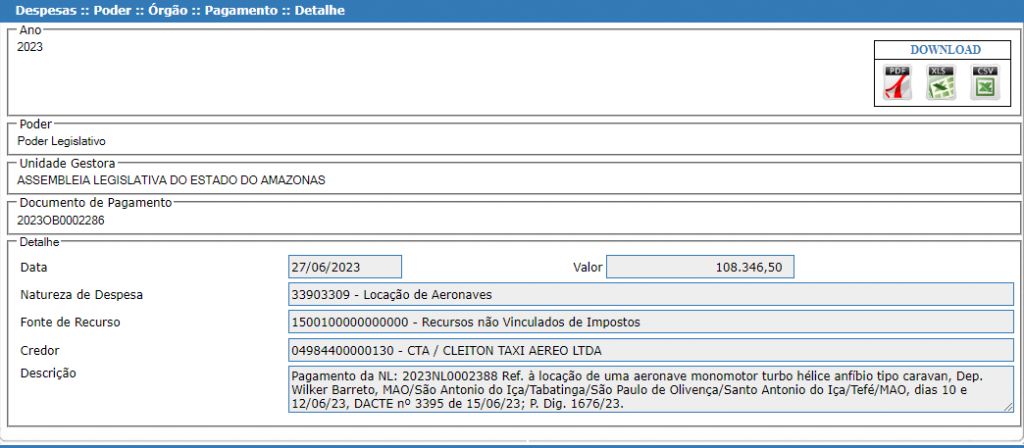
Task: Click the Data label
Action: pyautogui.click(x=34, y=267)
